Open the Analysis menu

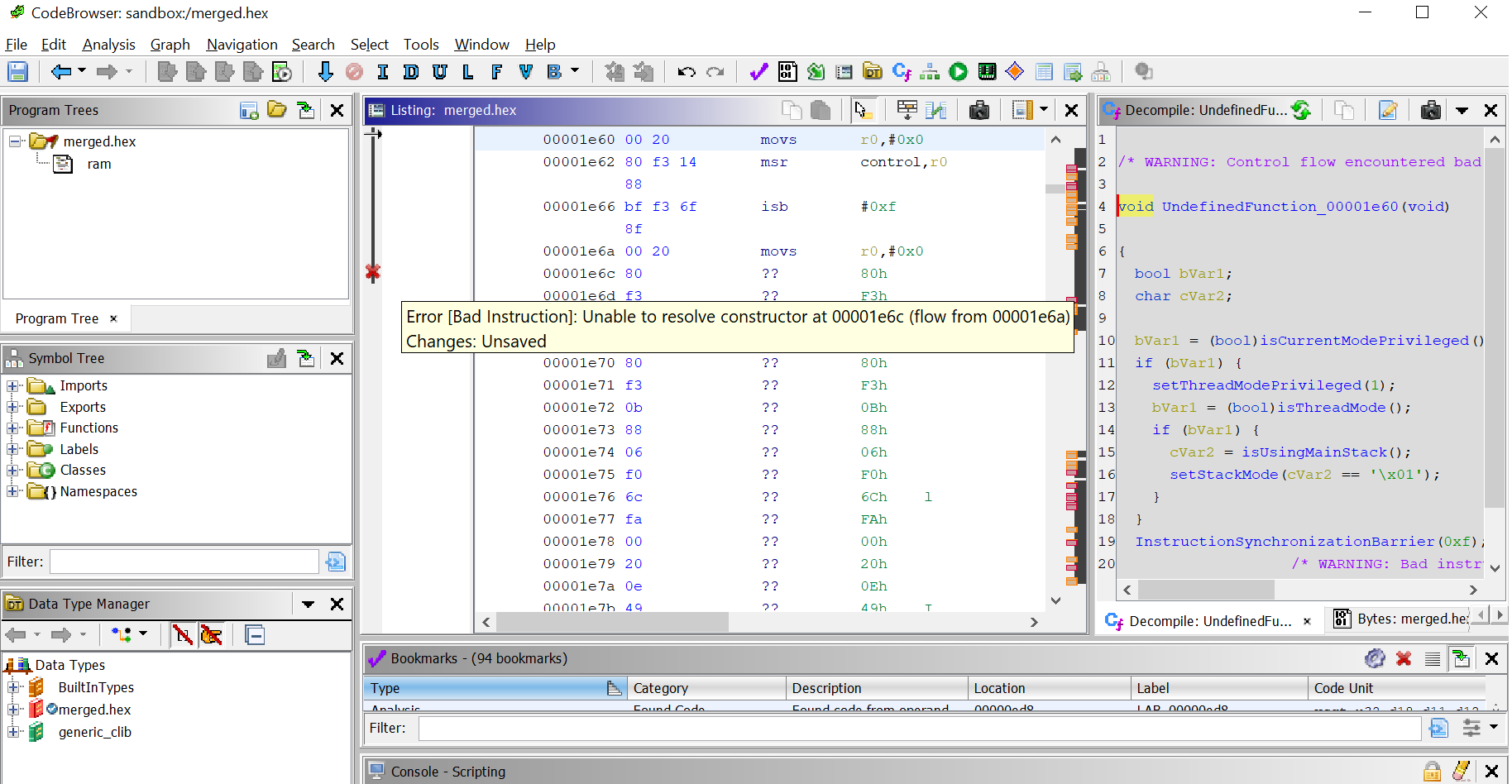tap(108, 45)
